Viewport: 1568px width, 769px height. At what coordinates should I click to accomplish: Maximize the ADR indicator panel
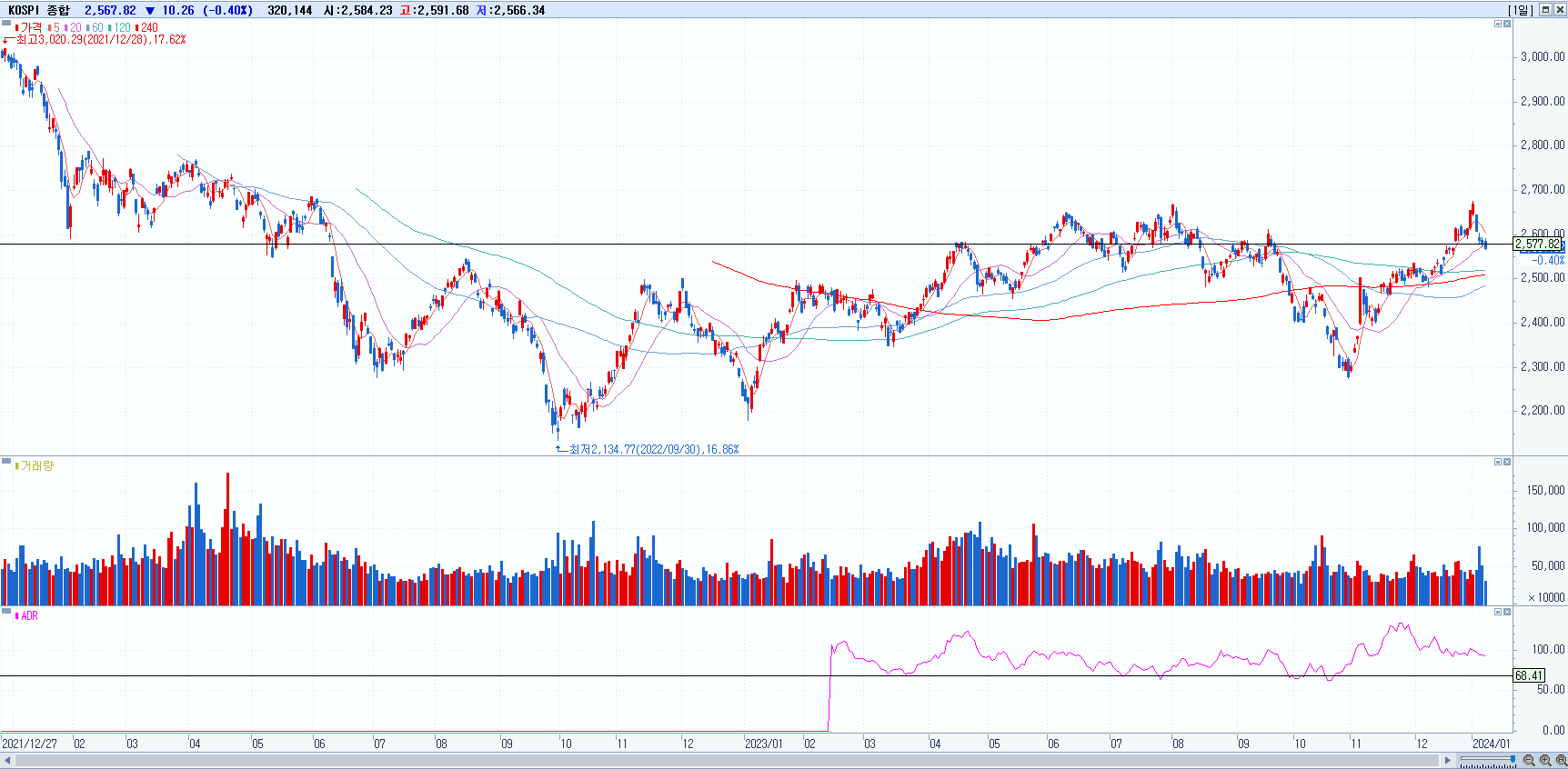click(x=1498, y=612)
